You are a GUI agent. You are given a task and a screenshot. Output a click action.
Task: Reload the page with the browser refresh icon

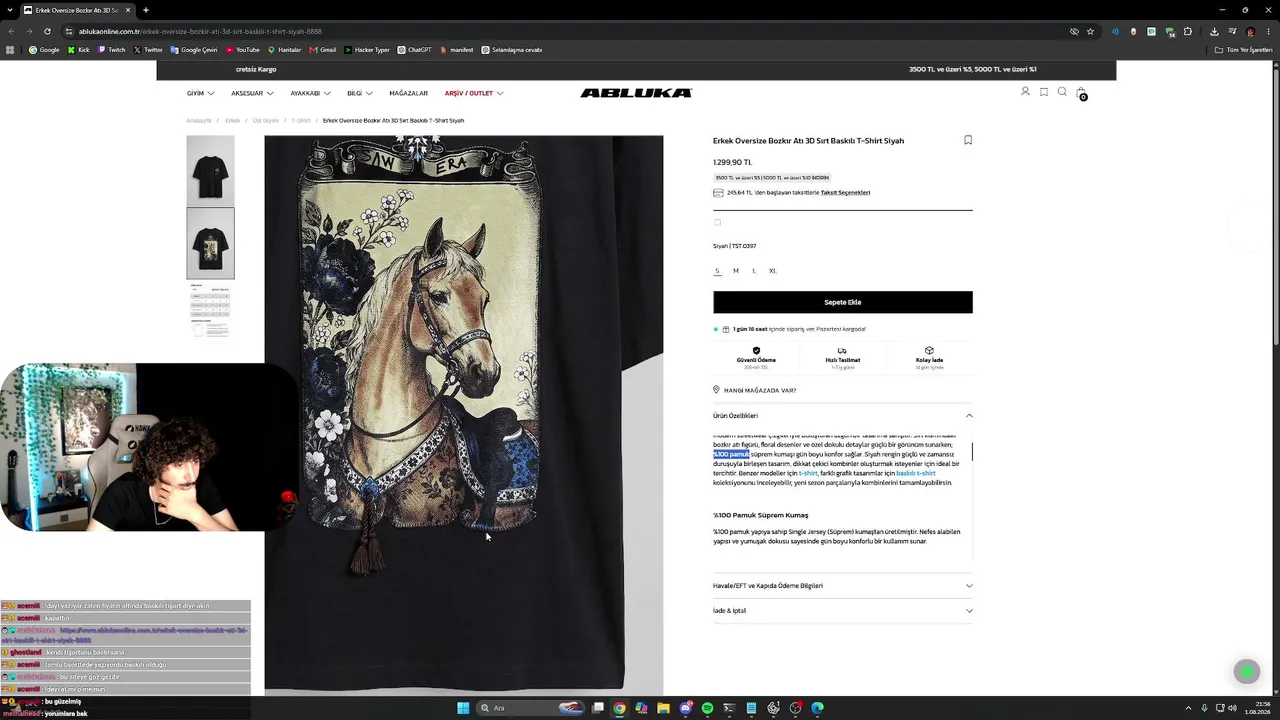(47, 31)
